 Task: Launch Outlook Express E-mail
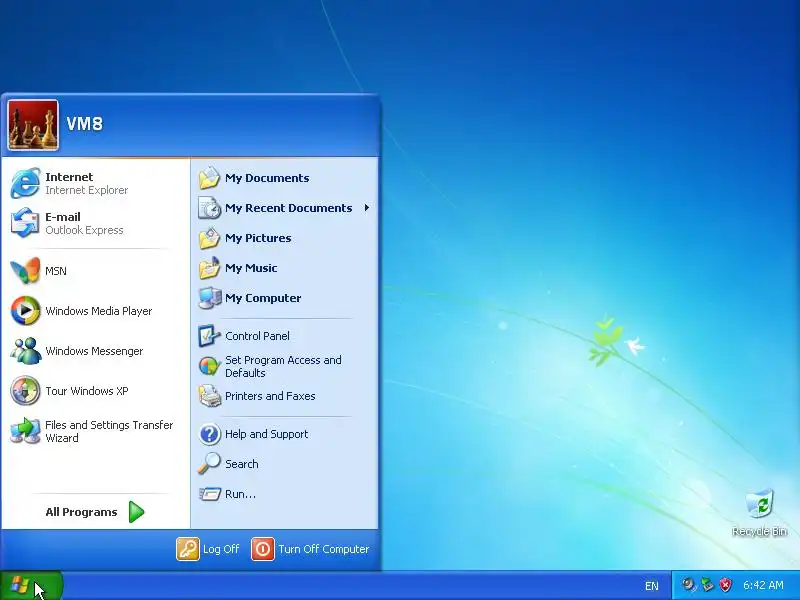[95, 223]
